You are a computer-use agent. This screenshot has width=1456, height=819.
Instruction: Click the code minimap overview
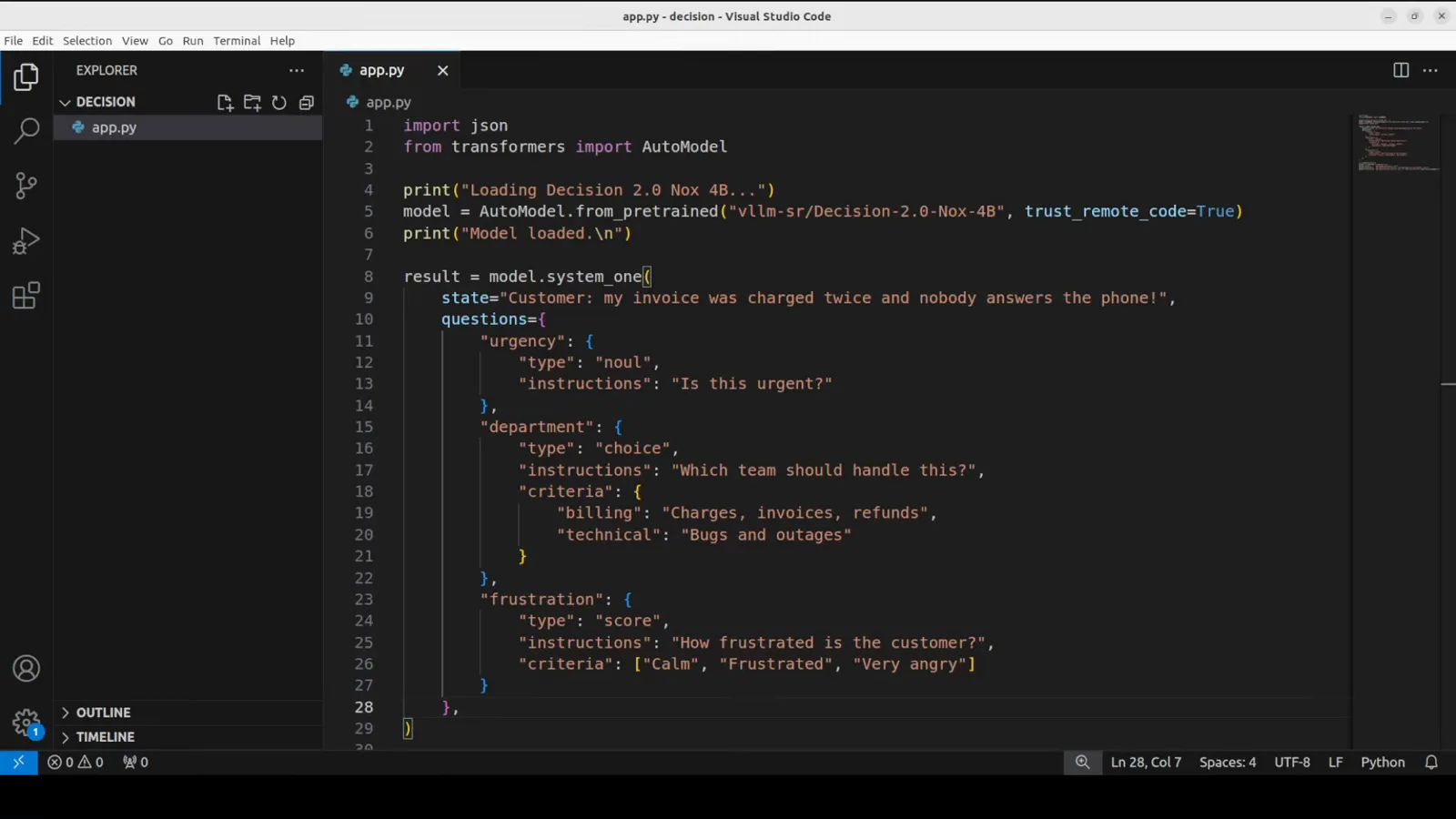point(1398,143)
